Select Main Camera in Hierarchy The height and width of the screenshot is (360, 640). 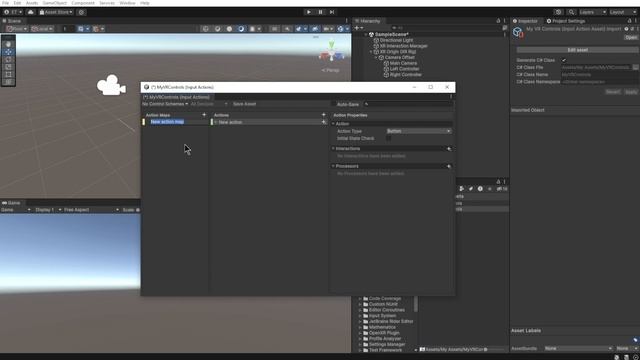(x=403, y=64)
